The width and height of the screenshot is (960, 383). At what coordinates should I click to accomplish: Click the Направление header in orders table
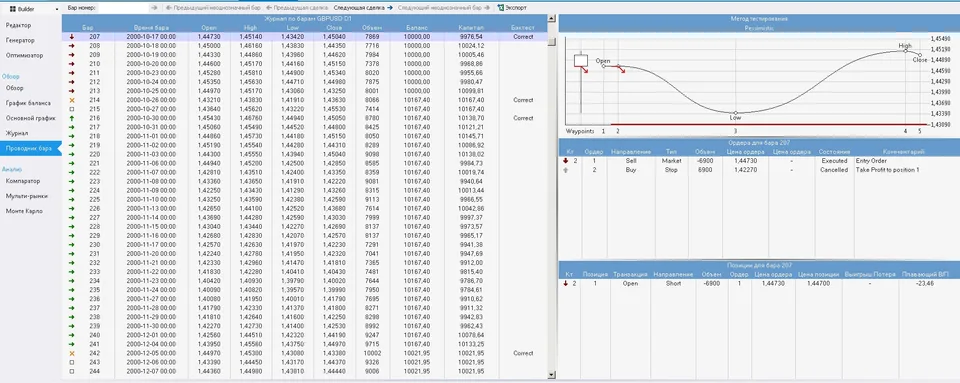tap(631, 151)
